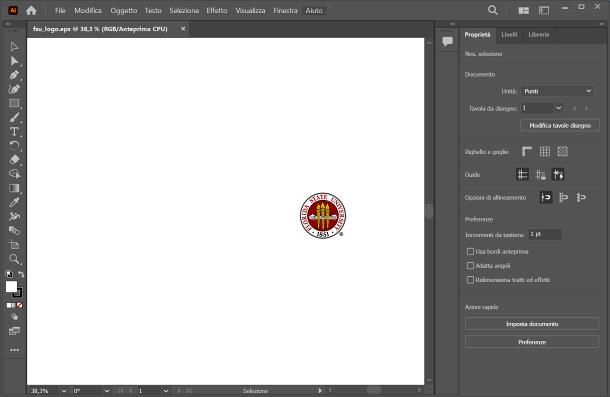Select the Paintbrush tool
610x397 pixels.
click(x=14, y=117)
